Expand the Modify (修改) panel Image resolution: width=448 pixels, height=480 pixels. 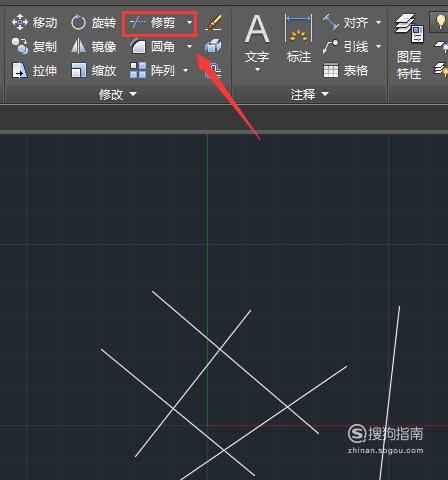[x=117, y=95]
